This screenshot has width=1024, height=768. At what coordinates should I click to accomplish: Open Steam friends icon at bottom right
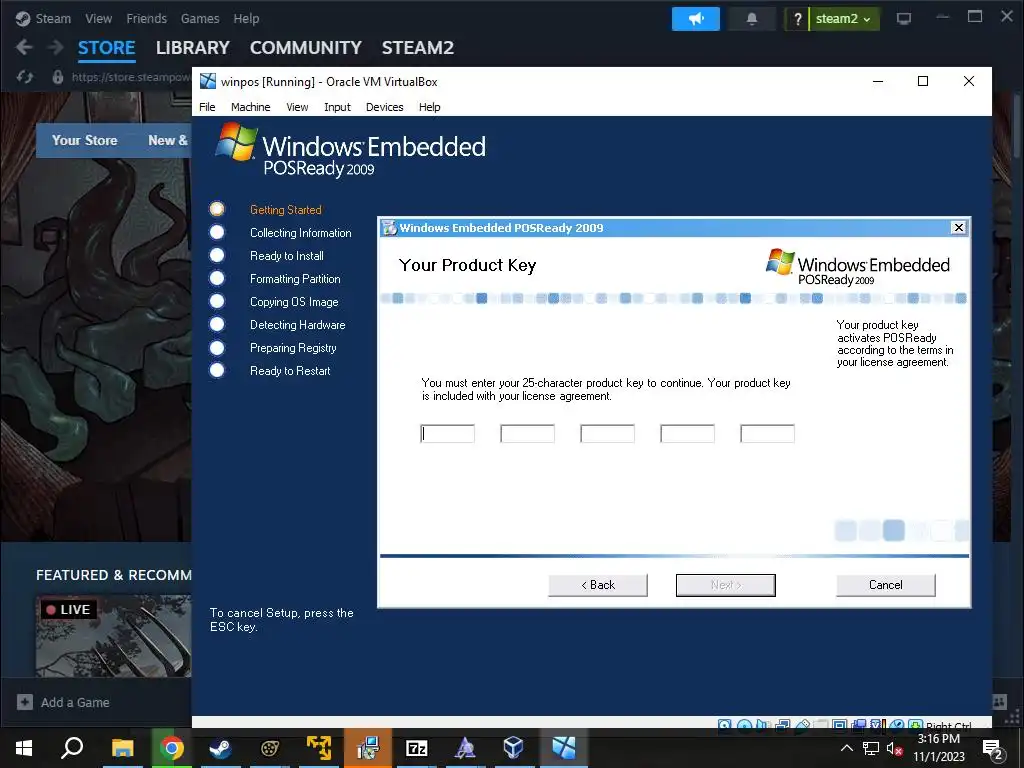[999, 701]
